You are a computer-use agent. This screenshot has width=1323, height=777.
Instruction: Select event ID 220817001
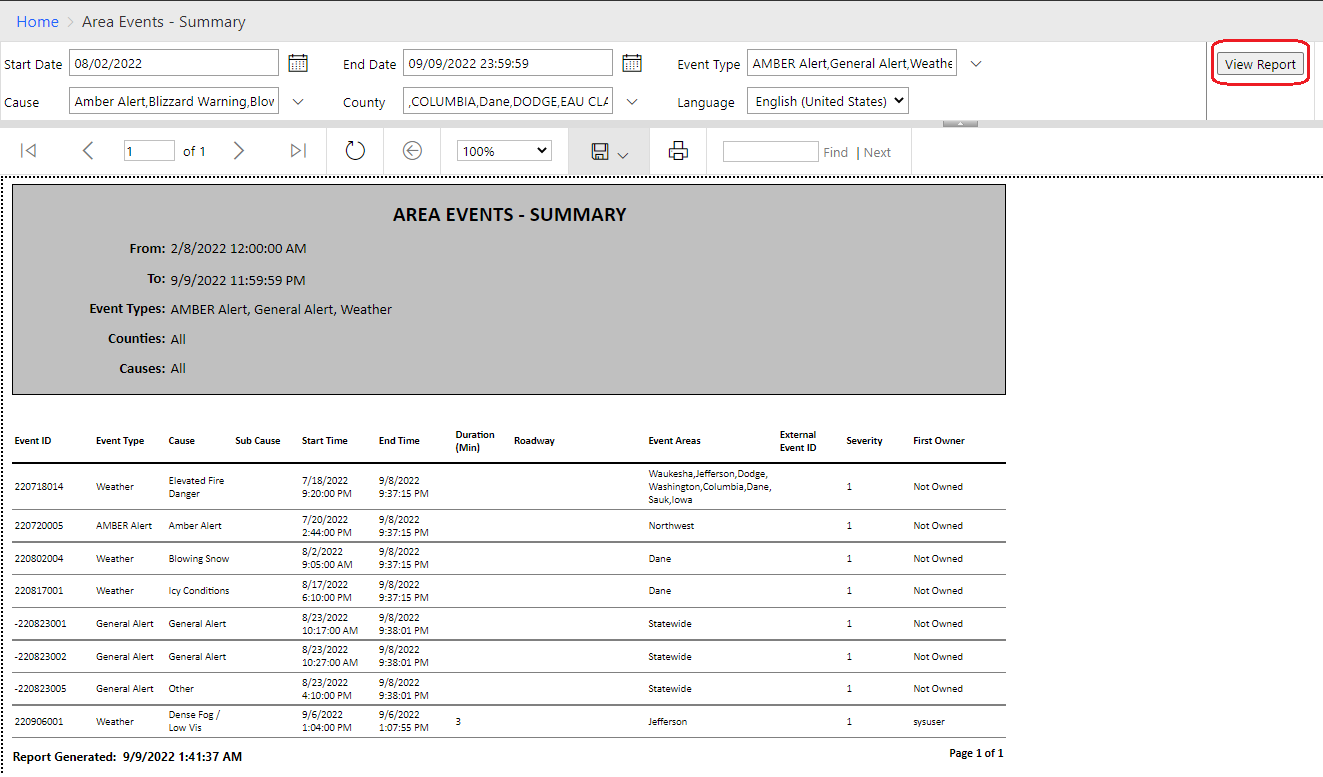pyautogui.click(x=39, y=591)
